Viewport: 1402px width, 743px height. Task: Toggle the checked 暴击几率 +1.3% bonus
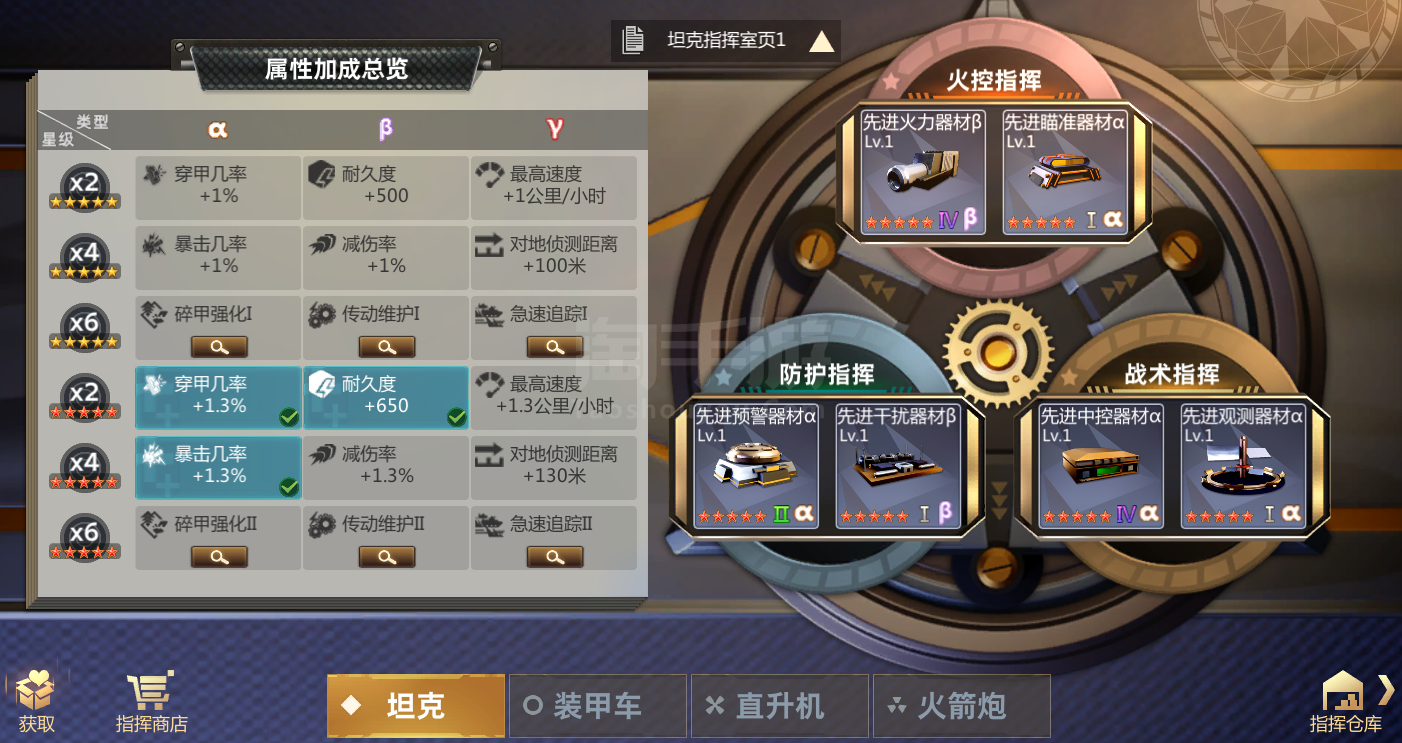pyautogui.click(x=218, y=467)
